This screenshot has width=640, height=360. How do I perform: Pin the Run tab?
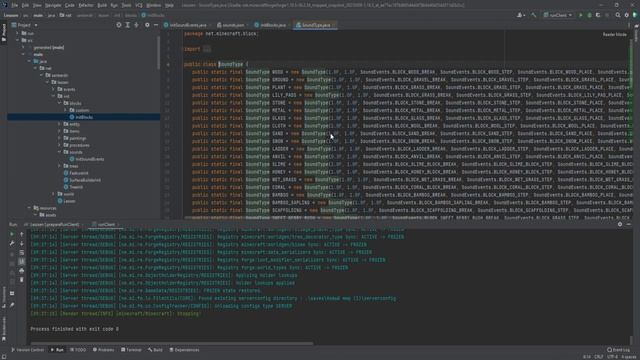click(x=12, y=304)
